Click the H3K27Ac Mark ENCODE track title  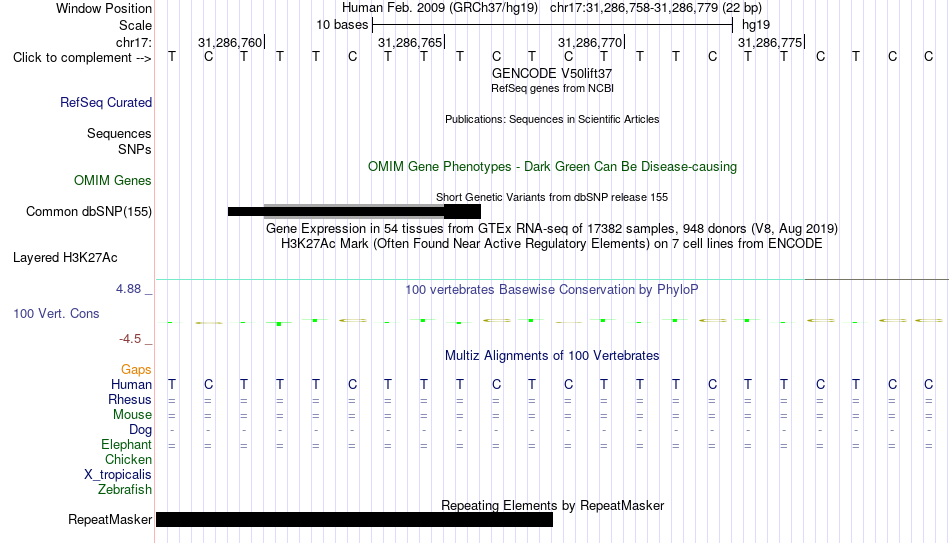coord(552,244)
